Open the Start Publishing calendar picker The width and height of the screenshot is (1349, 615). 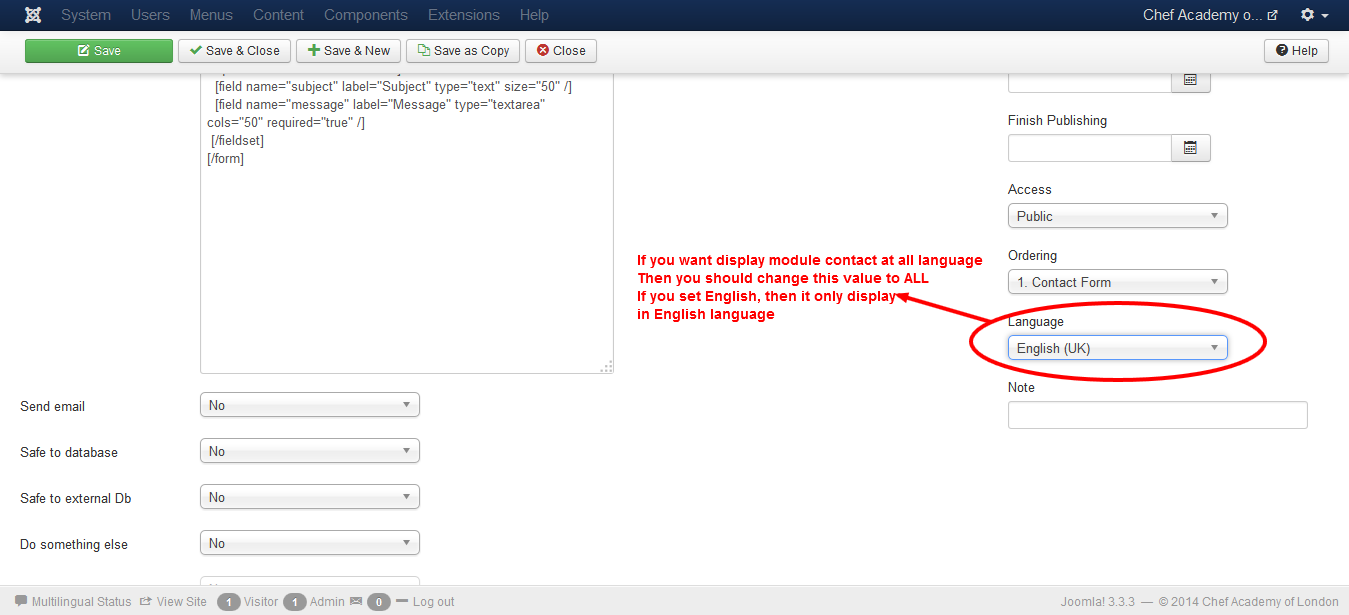(1190, 80)
